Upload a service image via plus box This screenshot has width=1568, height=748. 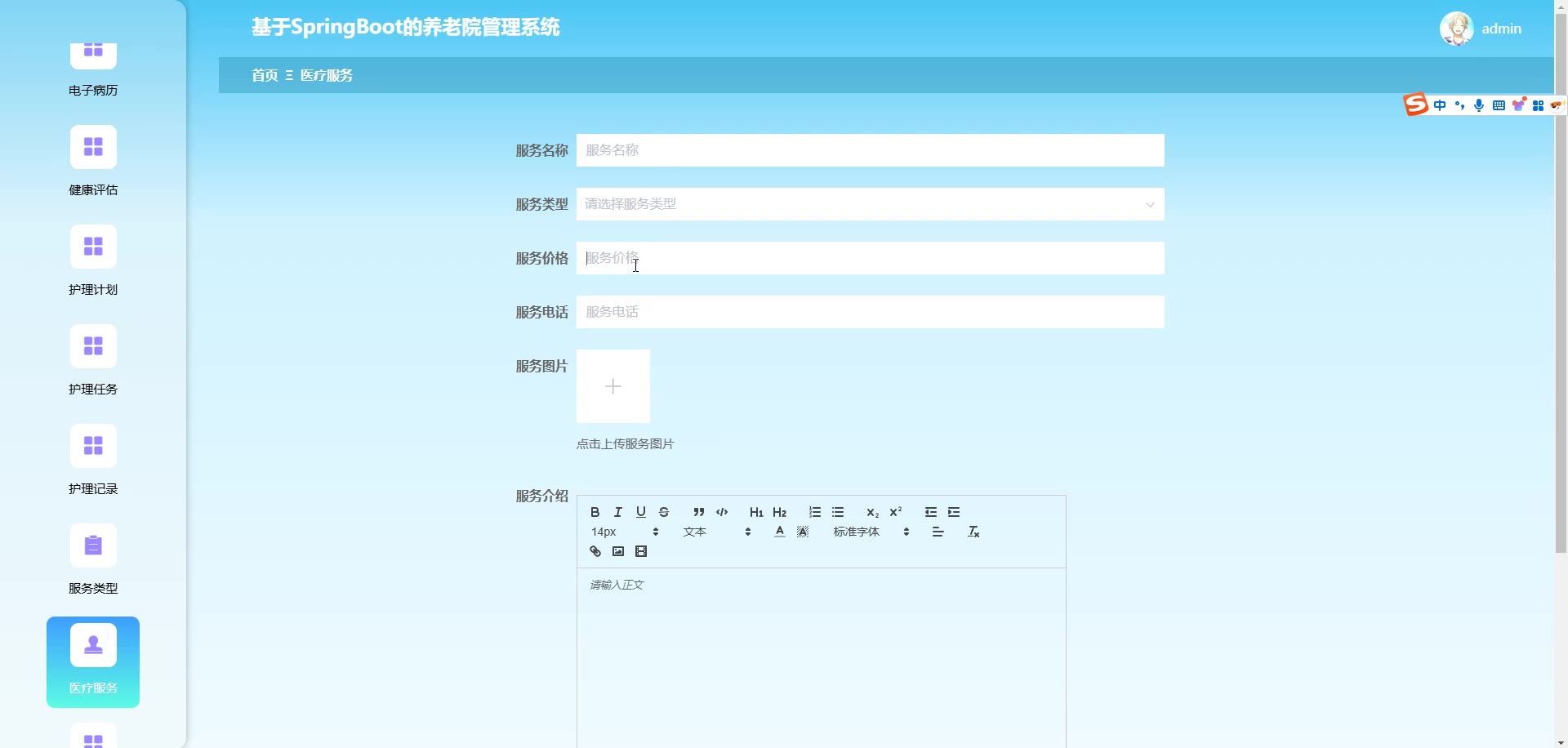coord(613,386)
